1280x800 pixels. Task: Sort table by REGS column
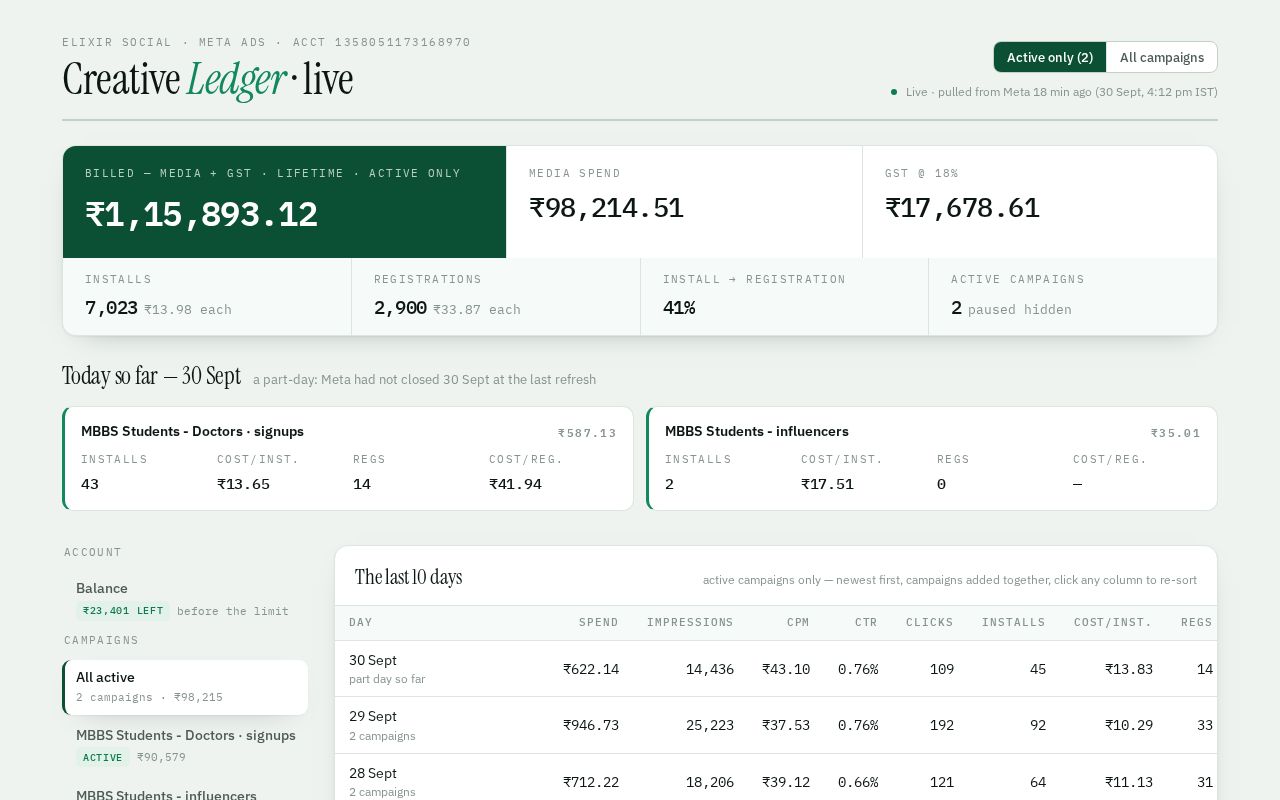click(1197, 622)
